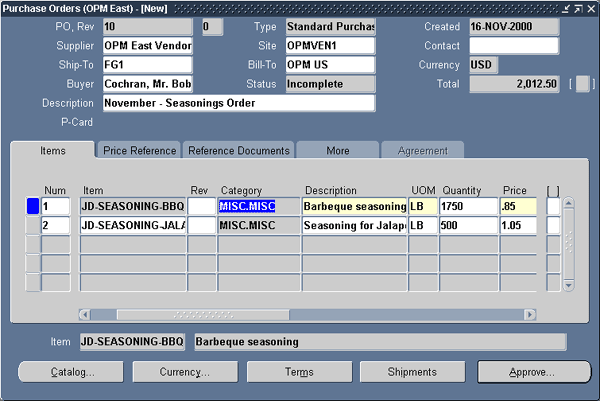Viewport: 600px width, 401px height.
Task: Open the Reference Documents tab
Action: click(x=238, y=150)
